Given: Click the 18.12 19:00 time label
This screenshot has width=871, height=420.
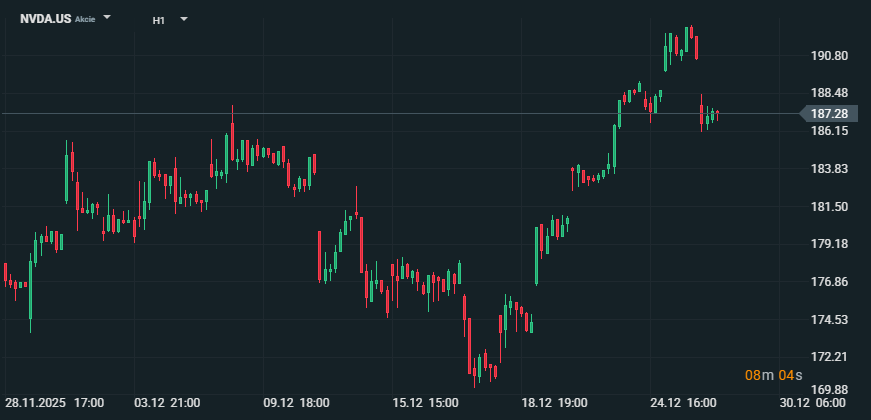Looking at the screenshot, I should click(x=554, y=403).
